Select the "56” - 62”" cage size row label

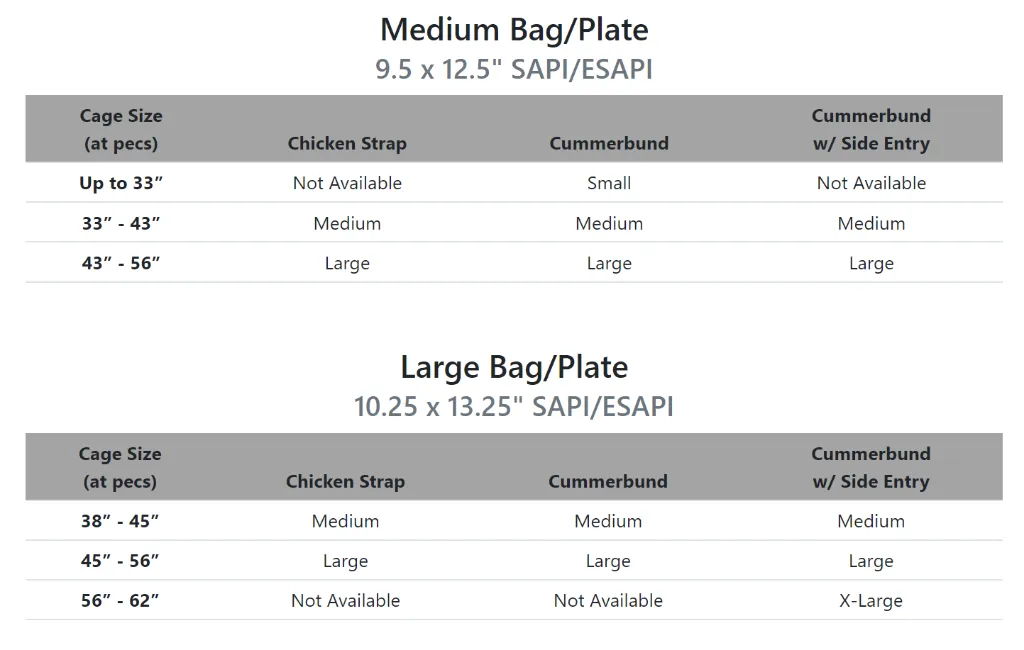[120, 601]
